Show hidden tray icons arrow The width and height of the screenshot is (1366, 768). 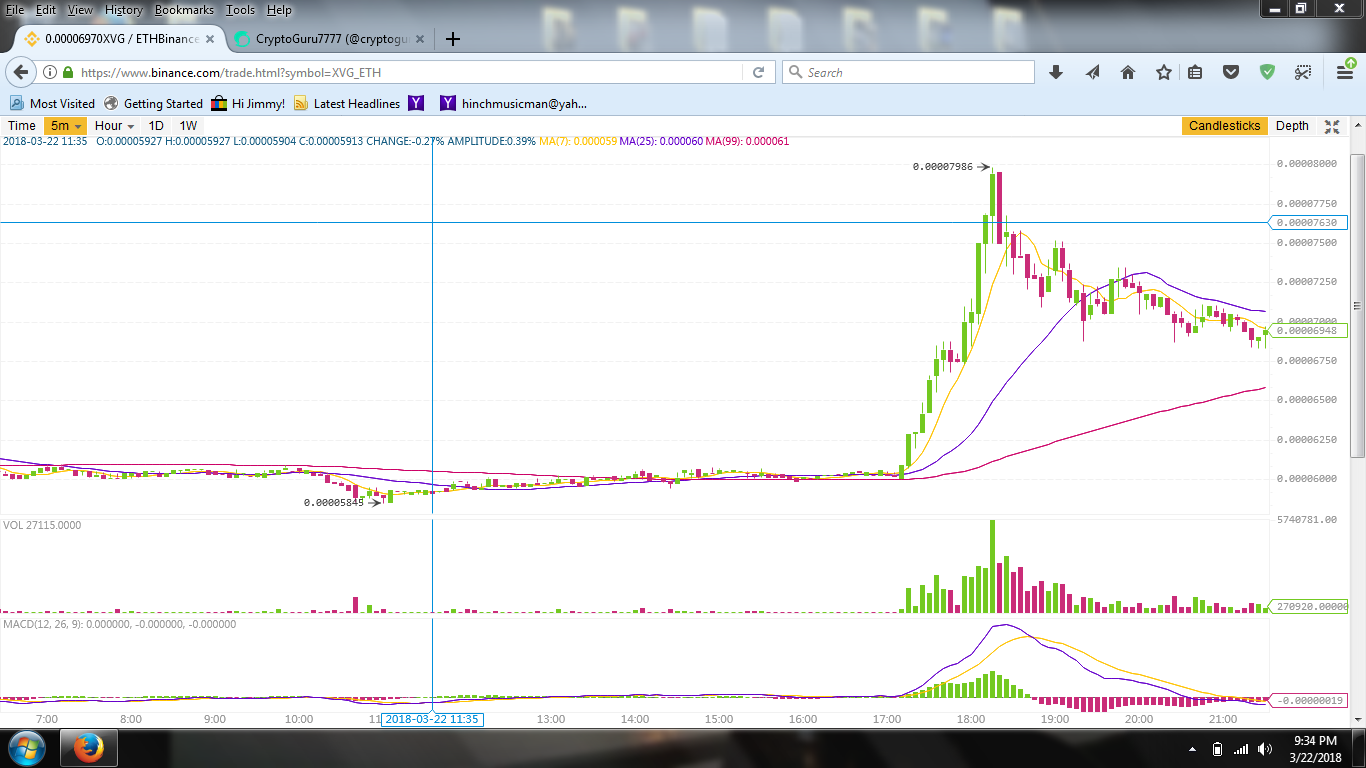coord(1192,749)
